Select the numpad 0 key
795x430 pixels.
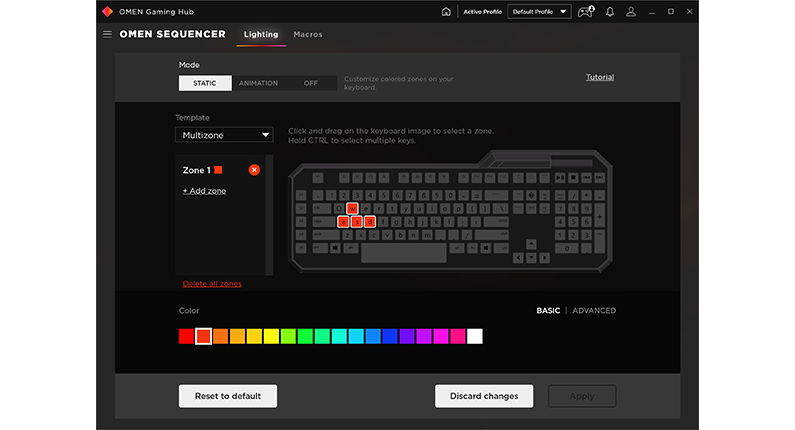[x=566, y=248]
